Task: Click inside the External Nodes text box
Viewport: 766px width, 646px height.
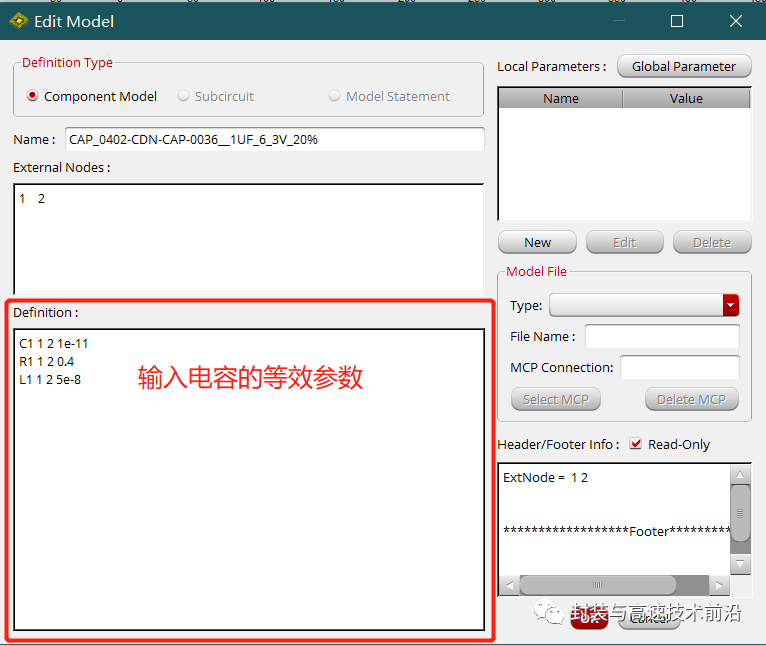Action: 249,239
